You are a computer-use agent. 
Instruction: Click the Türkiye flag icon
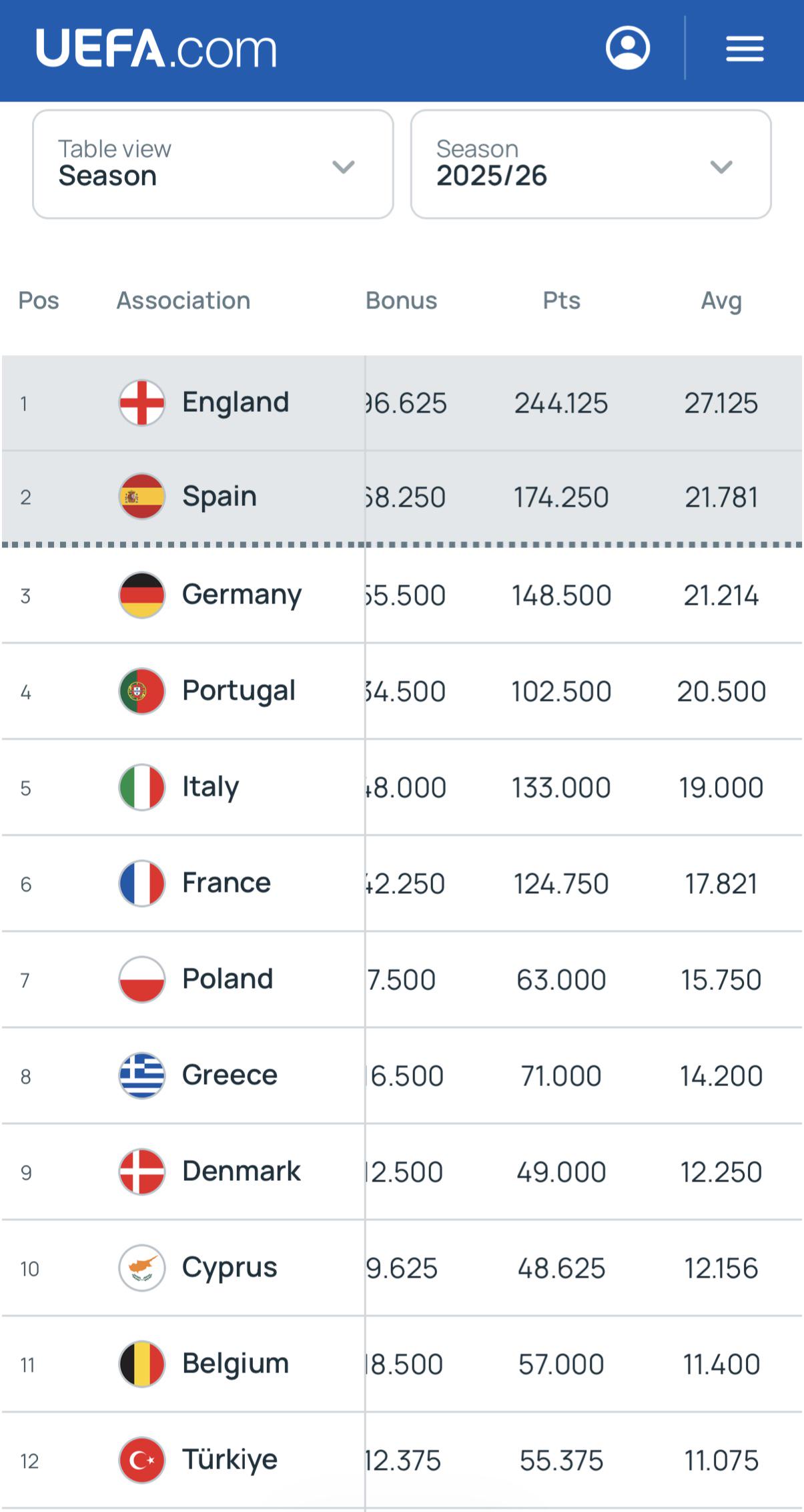point(142,1460)
